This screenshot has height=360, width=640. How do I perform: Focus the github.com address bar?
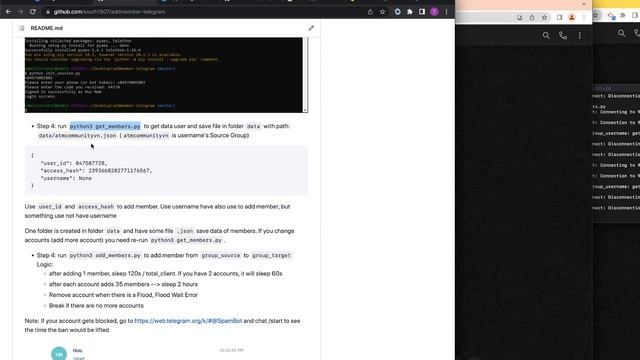[x=204, y=12]
